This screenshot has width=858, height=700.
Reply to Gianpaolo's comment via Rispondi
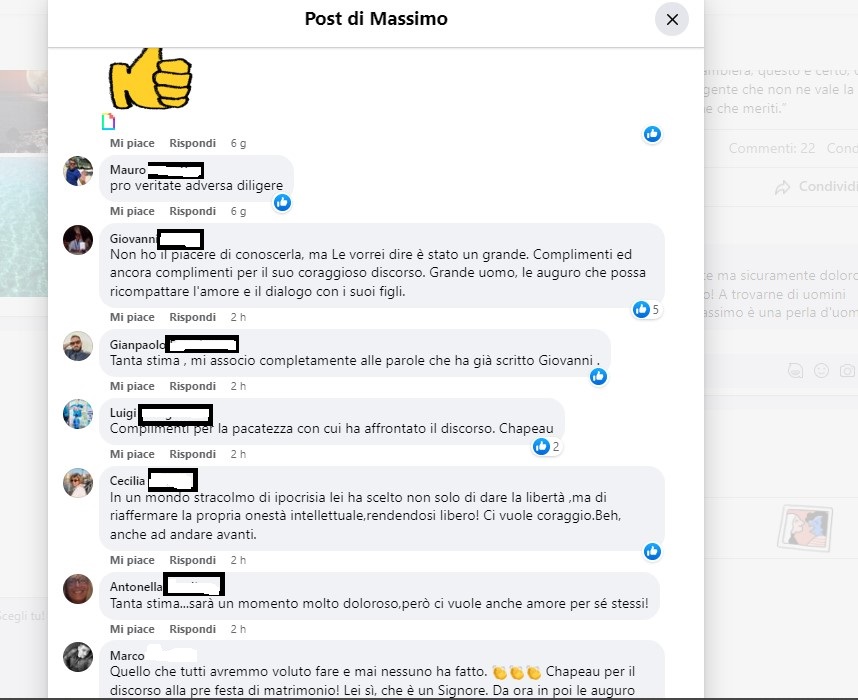[x=192, y=386]
